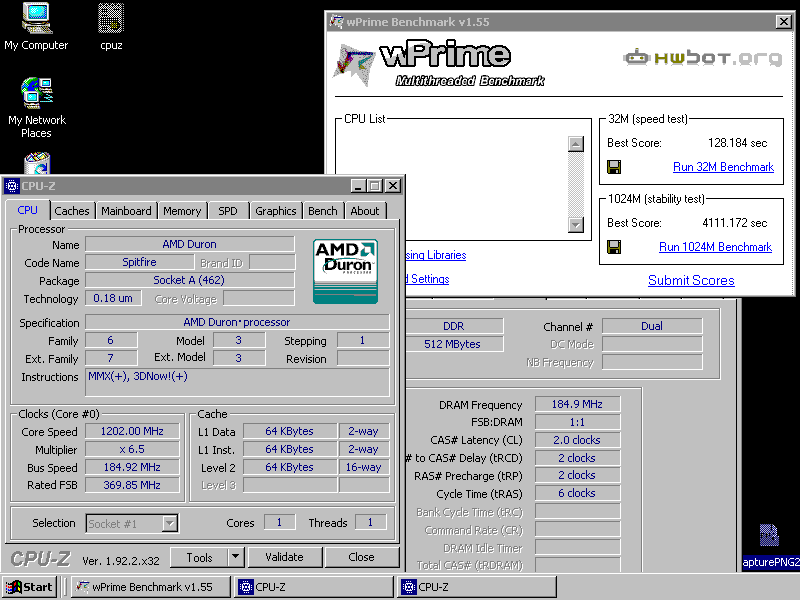Click the CPU-Z title bar icon
The width and height of the screenshot is (800, 600).
point(12,186)
